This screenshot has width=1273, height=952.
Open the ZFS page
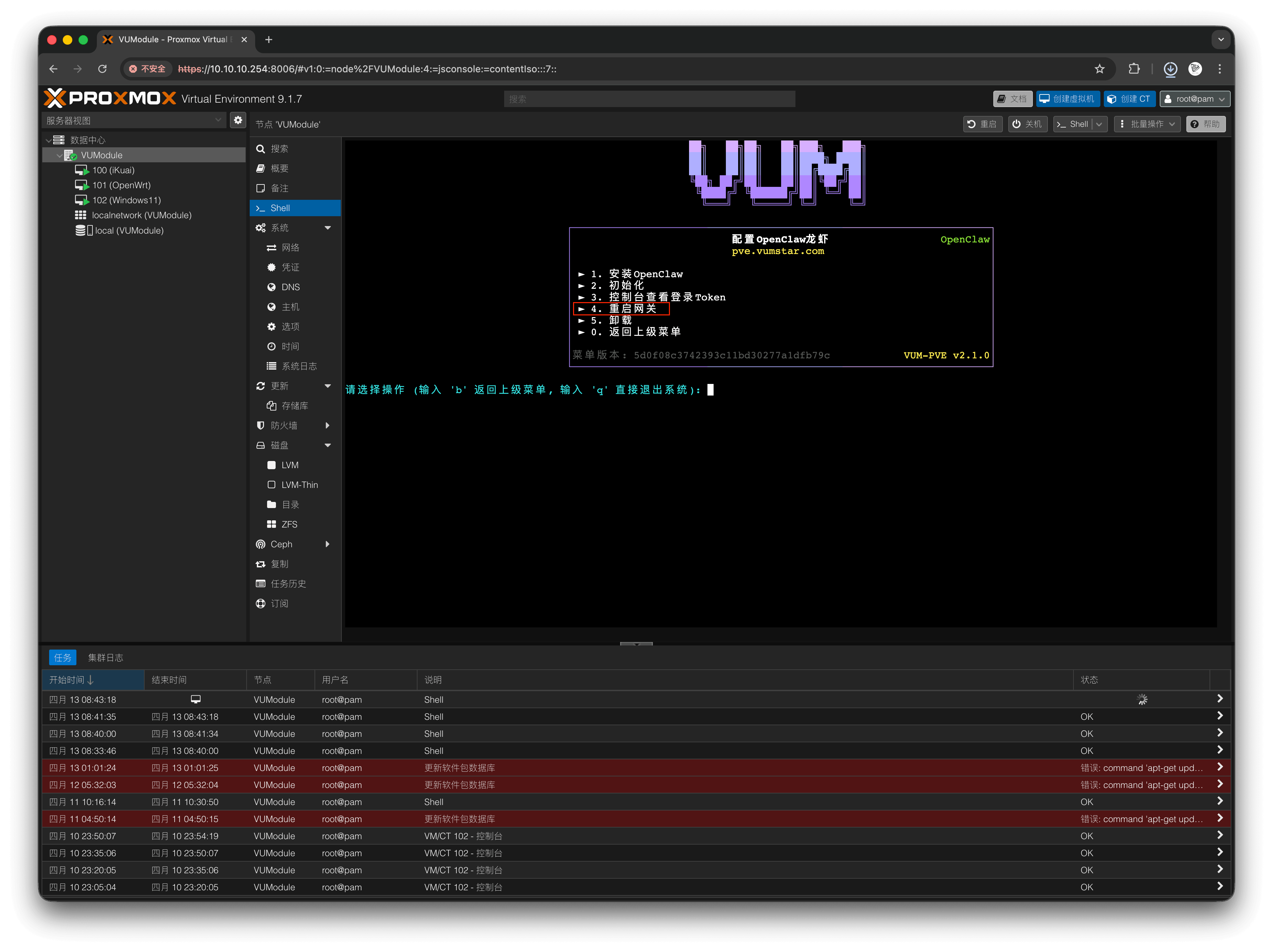[x=295, y=524]
